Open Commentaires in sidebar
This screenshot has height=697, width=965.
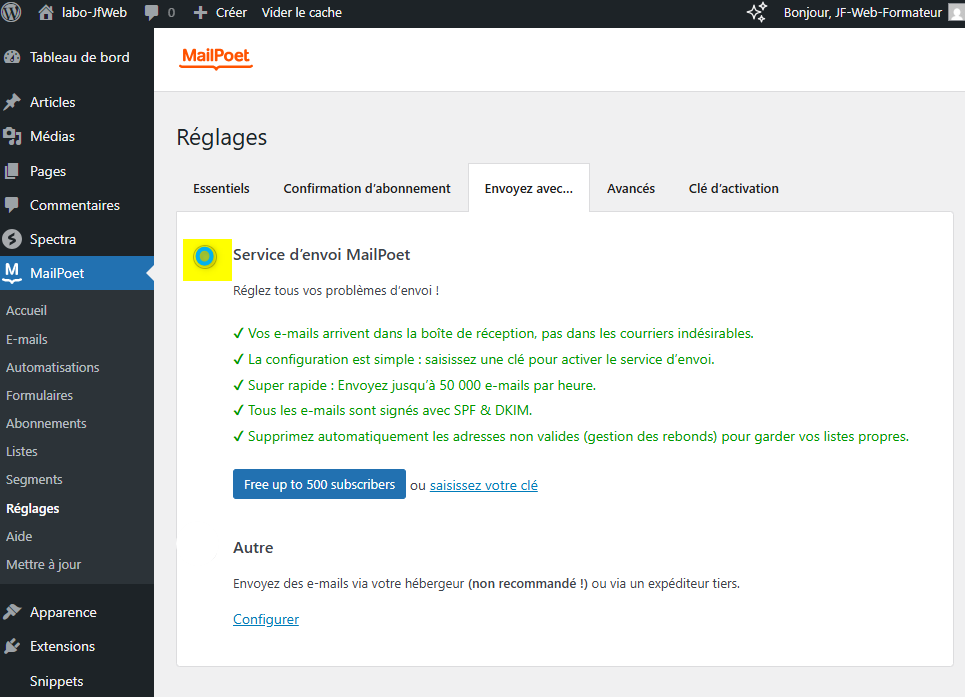(x=77, y=205)
